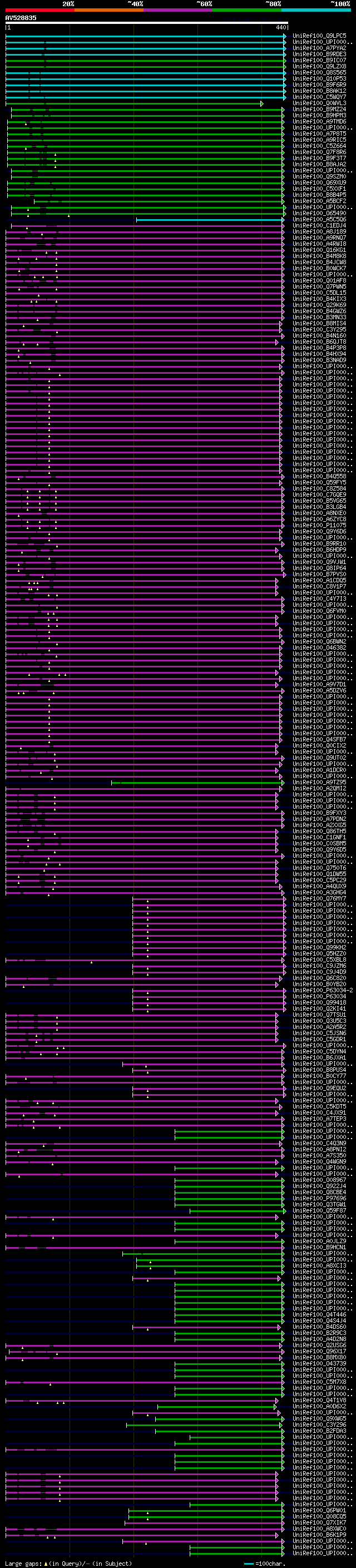Open the UniRef100_A7PYA2 entry
The height and width of the screenshot is (1568, 356).
point(319,48)
